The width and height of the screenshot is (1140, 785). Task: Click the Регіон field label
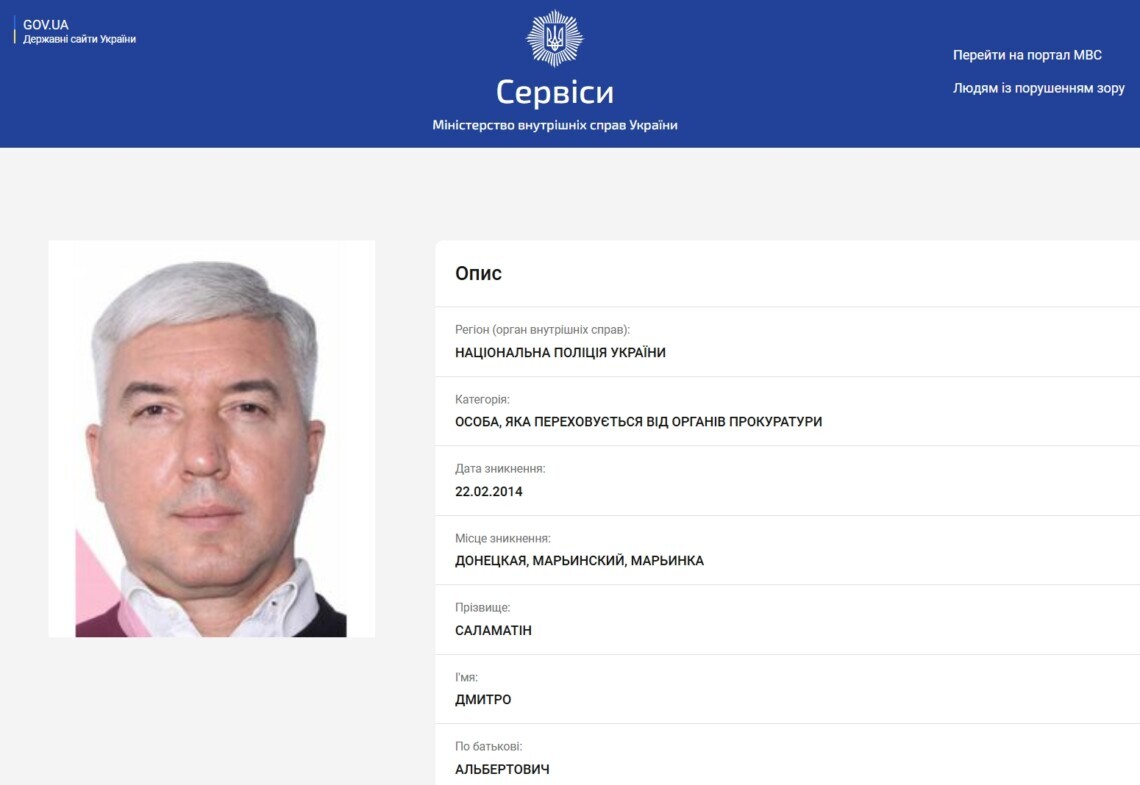(542, 330)
